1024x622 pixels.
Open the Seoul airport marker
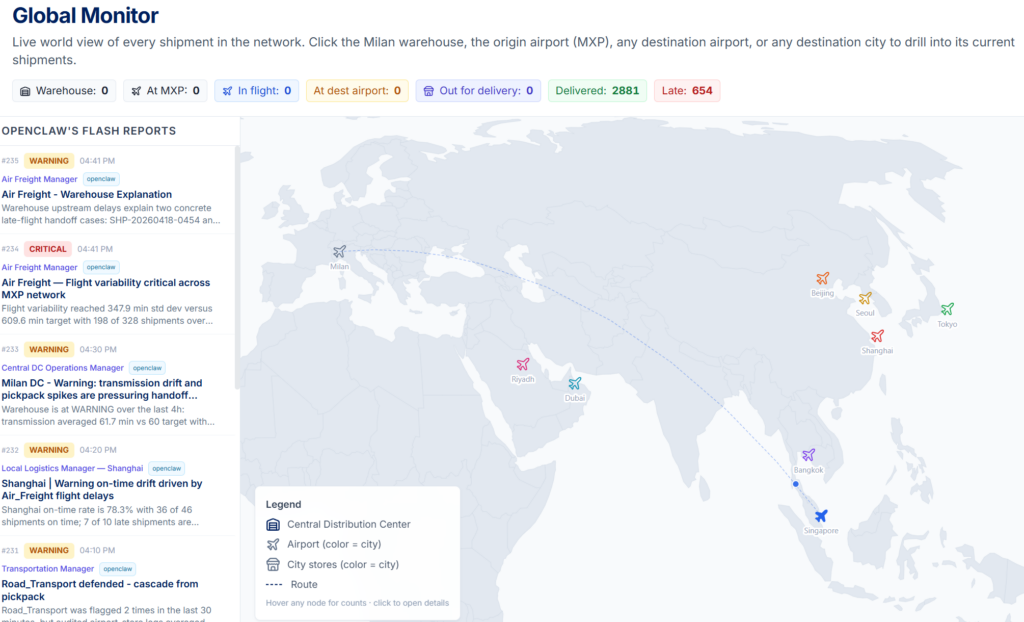click(x=865, y=298)
